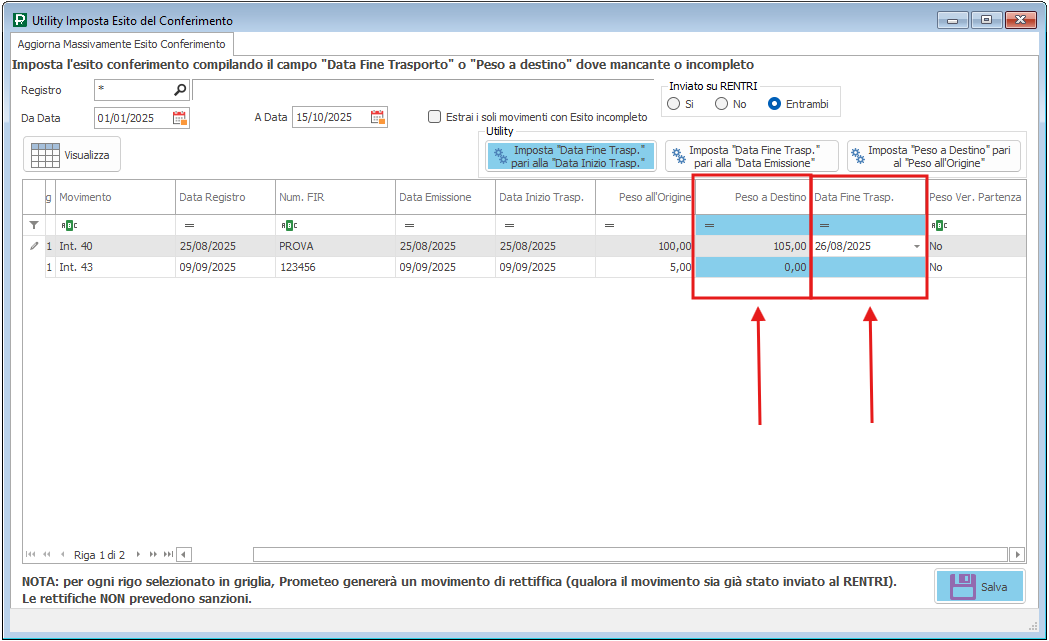Click the Salva button

[980, 586]
